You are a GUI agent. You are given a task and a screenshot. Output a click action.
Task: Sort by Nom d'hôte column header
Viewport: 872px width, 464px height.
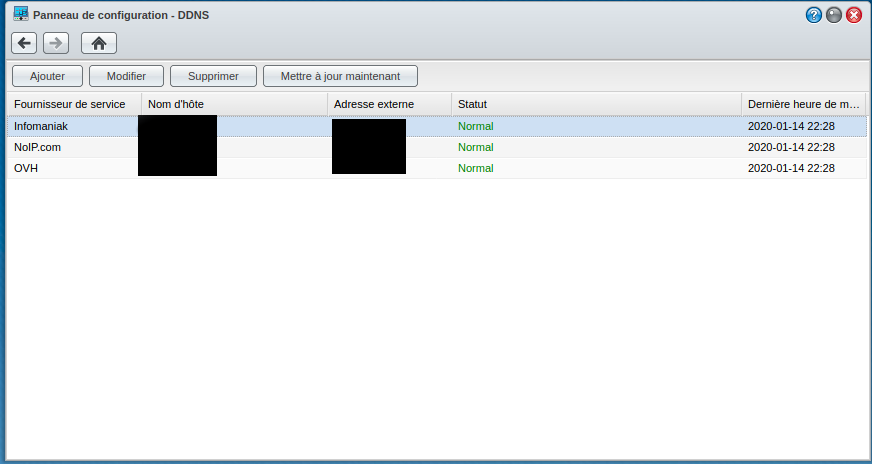[x=235, y=104]
